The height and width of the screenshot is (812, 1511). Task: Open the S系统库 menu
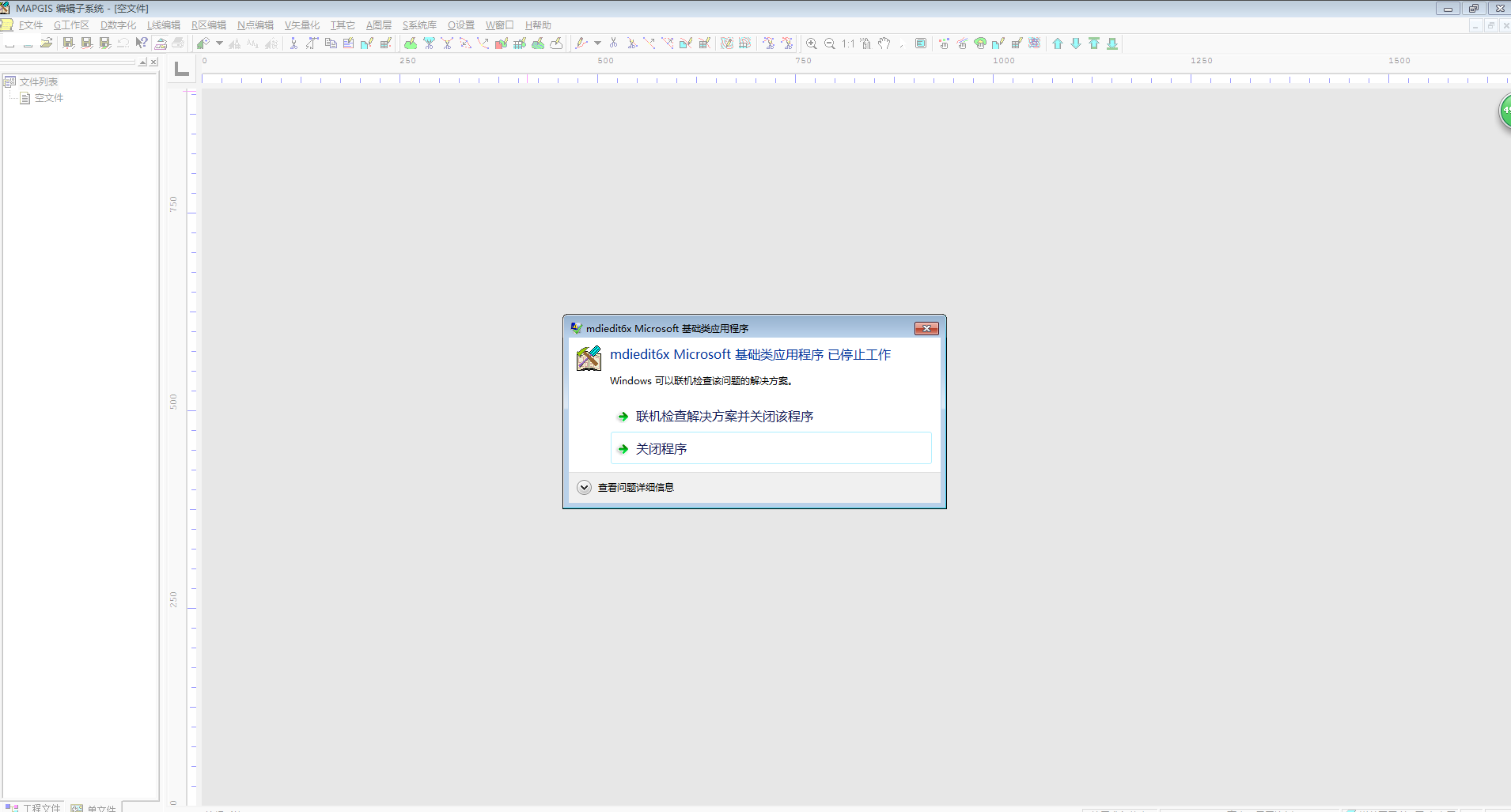(419, 25)
